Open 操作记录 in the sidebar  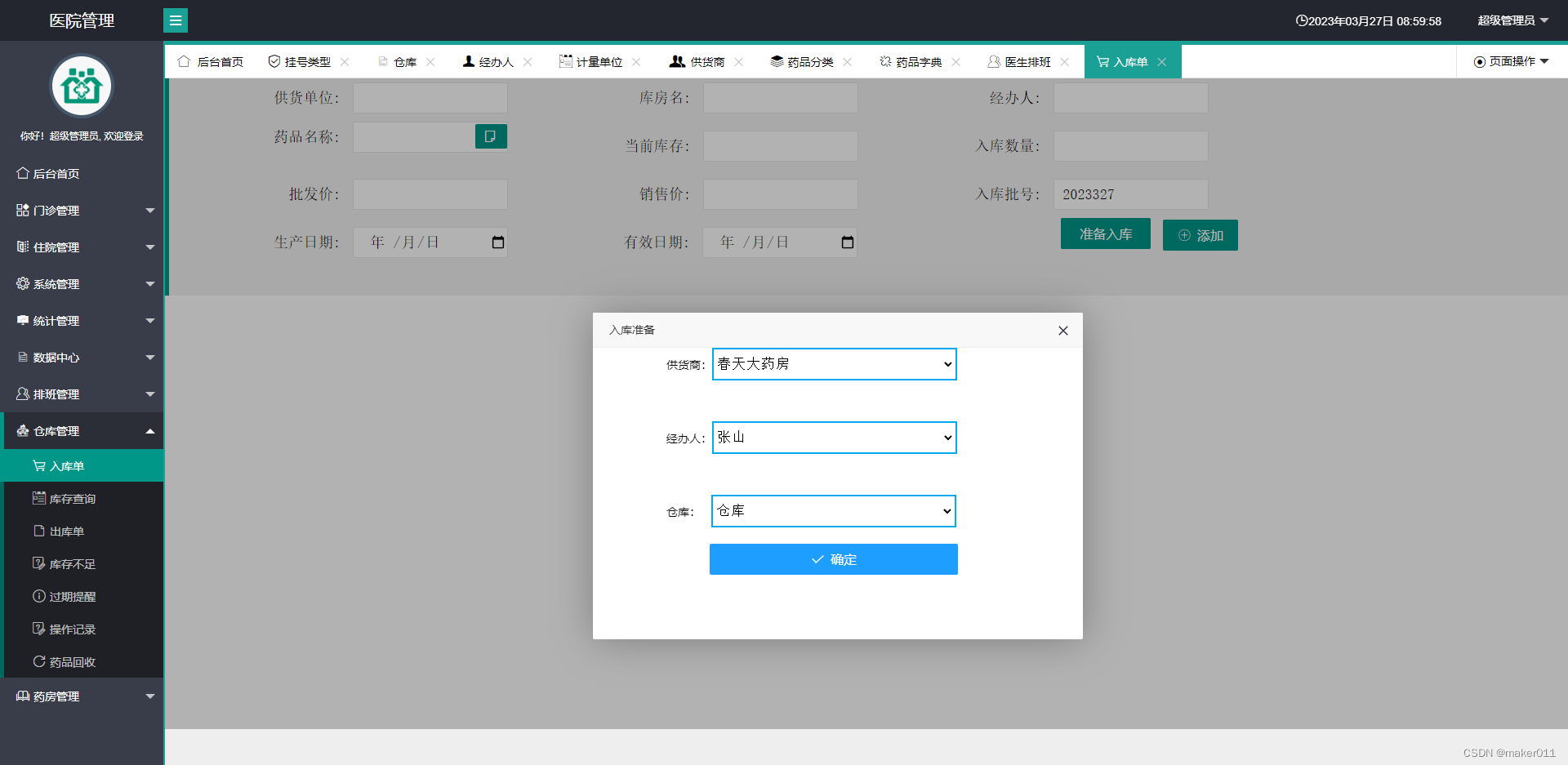pos(83,629)
